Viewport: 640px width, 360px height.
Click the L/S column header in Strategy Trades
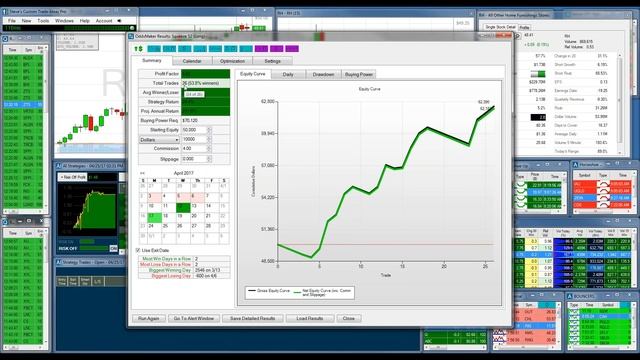tap(98, 281)
